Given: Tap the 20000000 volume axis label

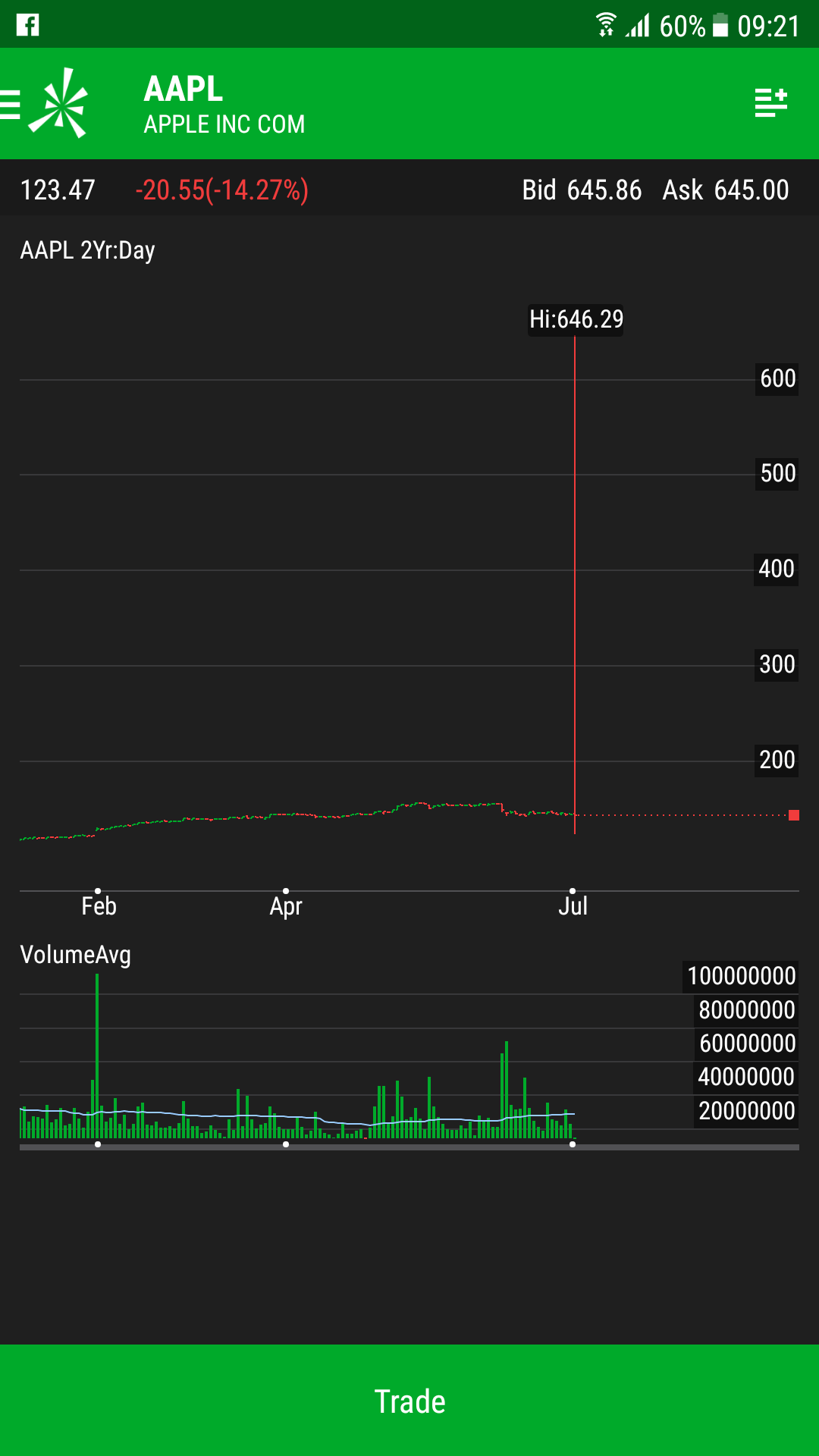Looking at the screenshot, I should pyautogui.click(x=747, y=1111).
